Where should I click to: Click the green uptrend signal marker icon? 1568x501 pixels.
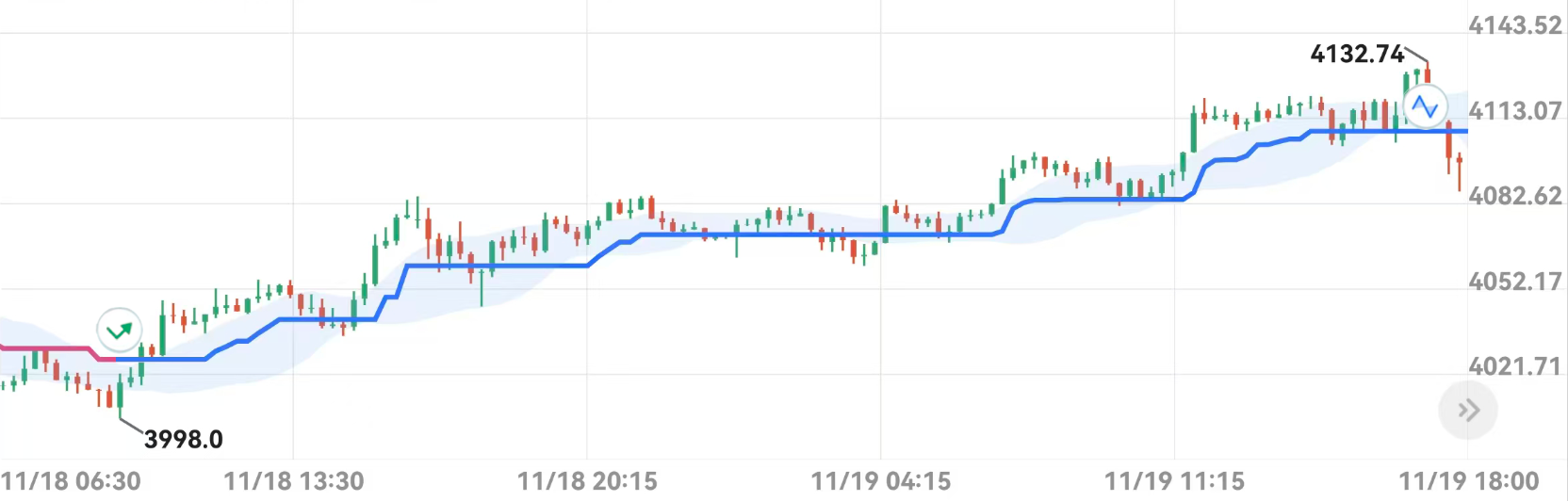pyautogui.click(x=120, y=331)
